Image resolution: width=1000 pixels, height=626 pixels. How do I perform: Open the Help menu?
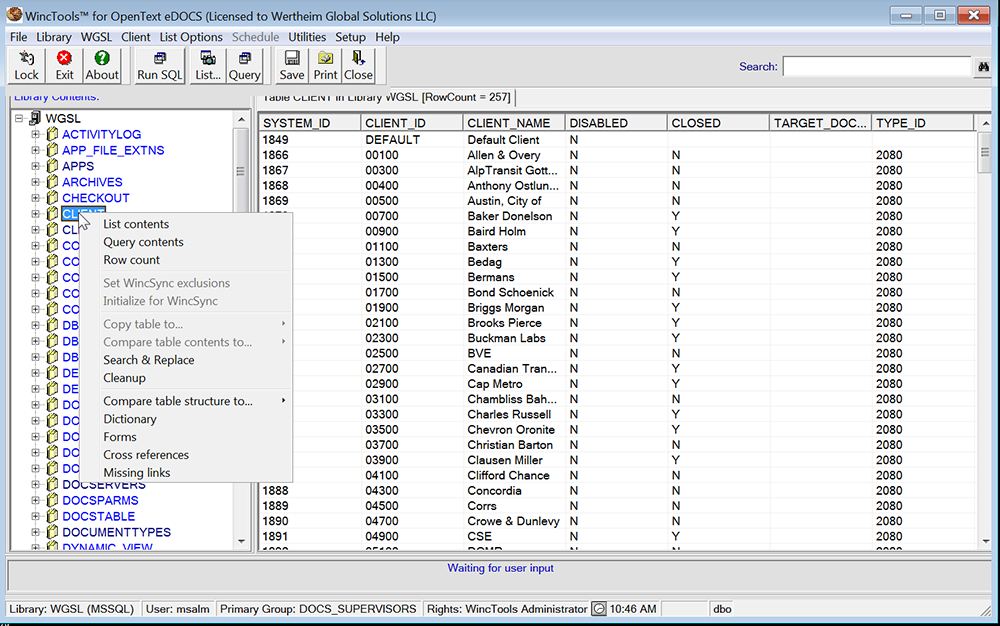tap(387, 37)
